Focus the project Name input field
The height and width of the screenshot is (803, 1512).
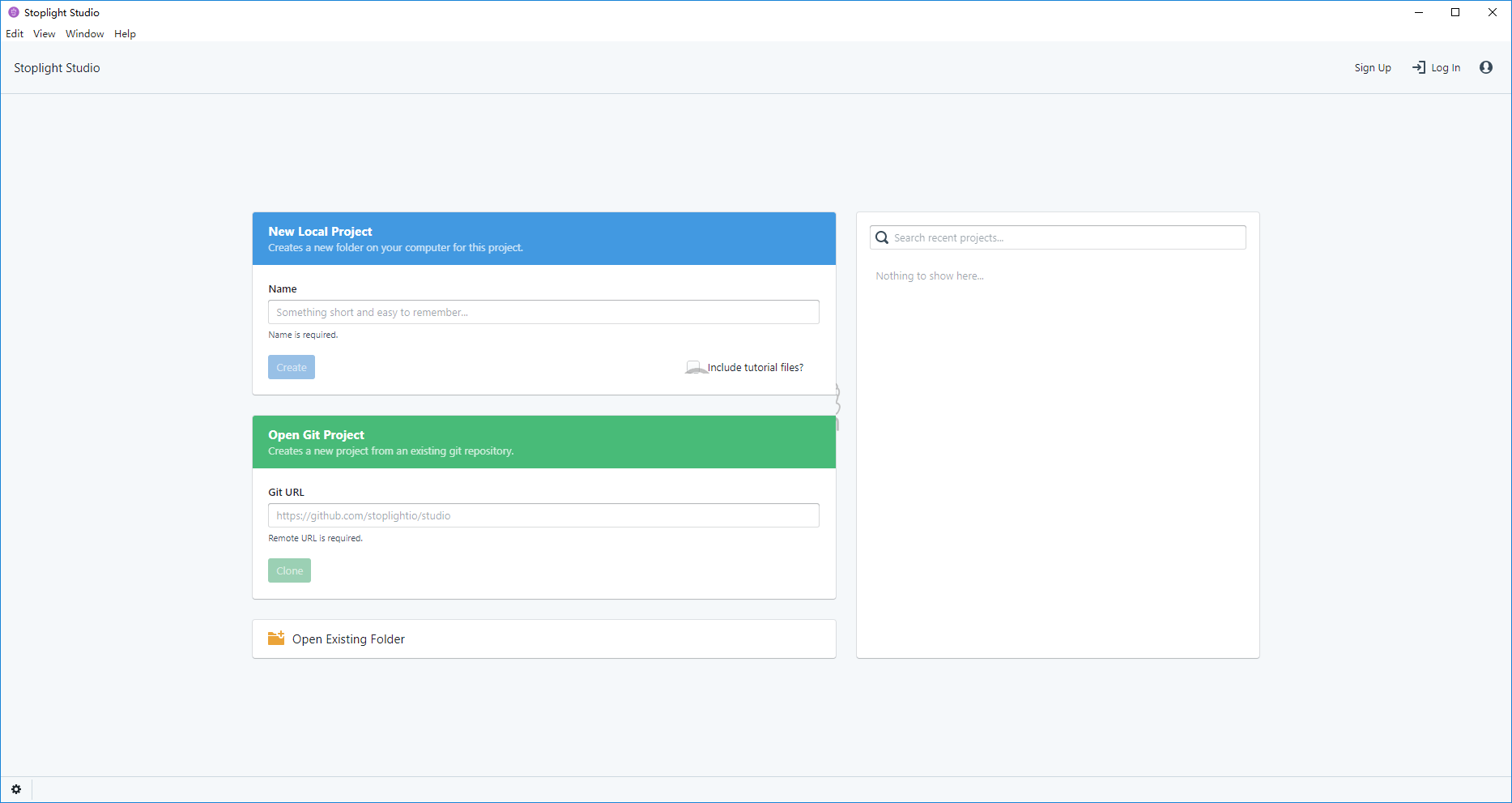[543, 312]
